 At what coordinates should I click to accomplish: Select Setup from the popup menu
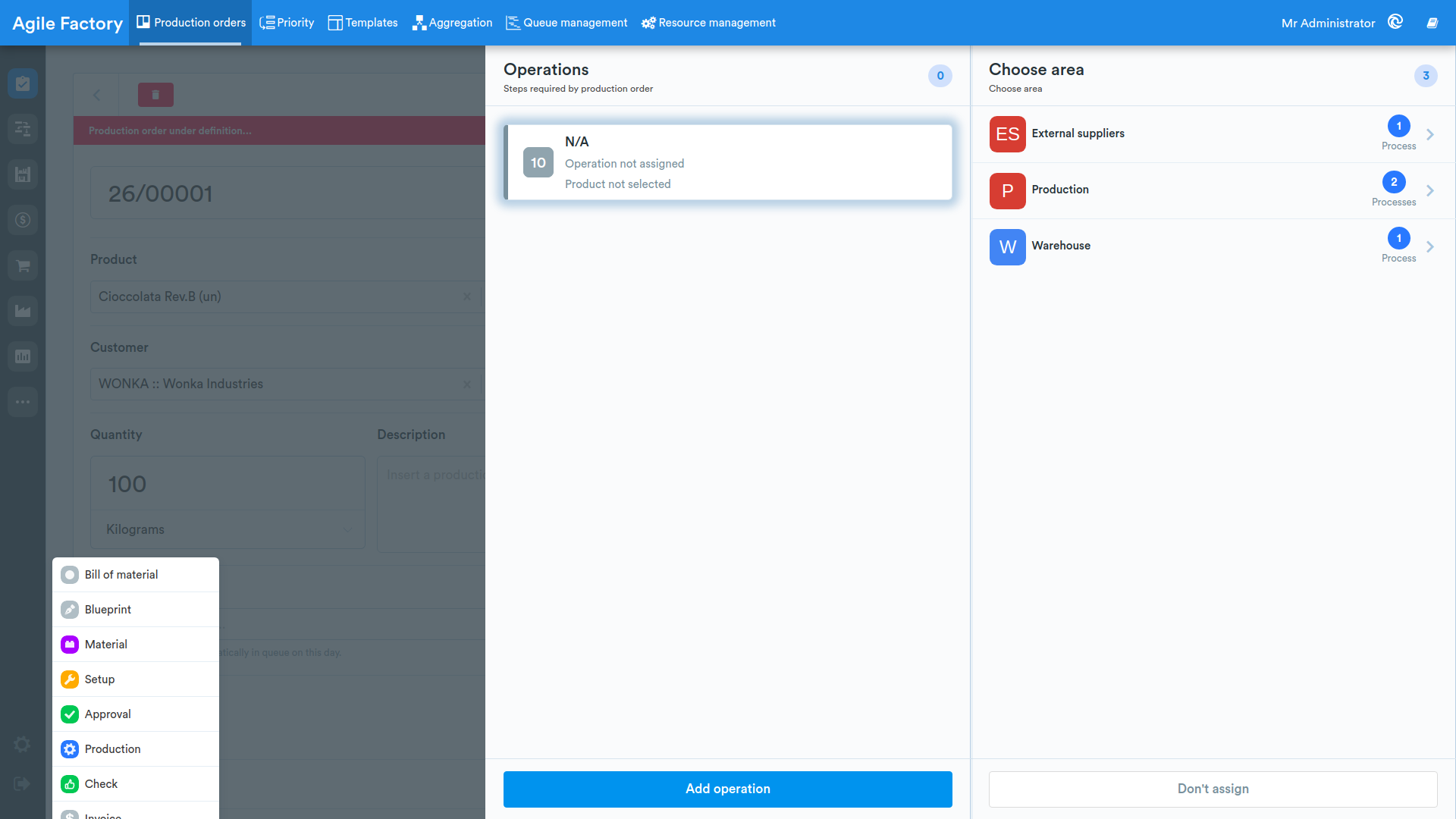(136, 679)
